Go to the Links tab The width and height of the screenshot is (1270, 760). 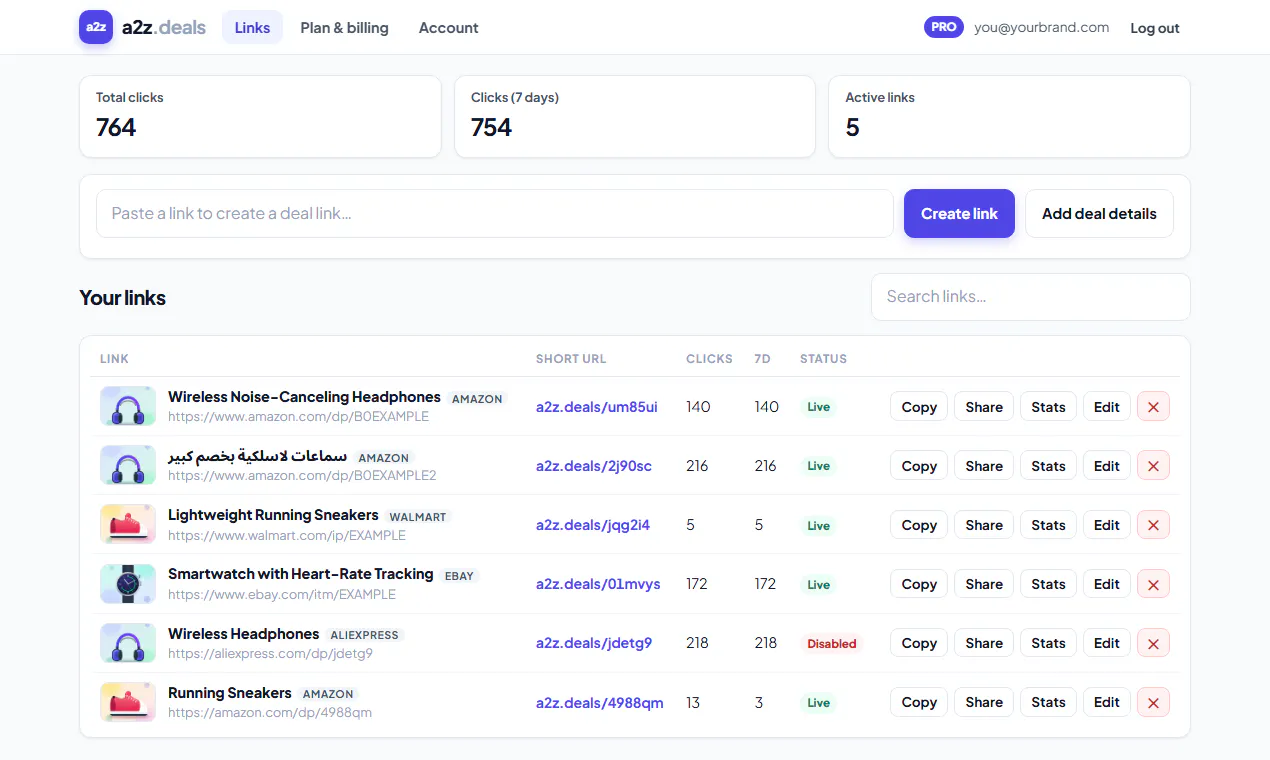point(252,27)
